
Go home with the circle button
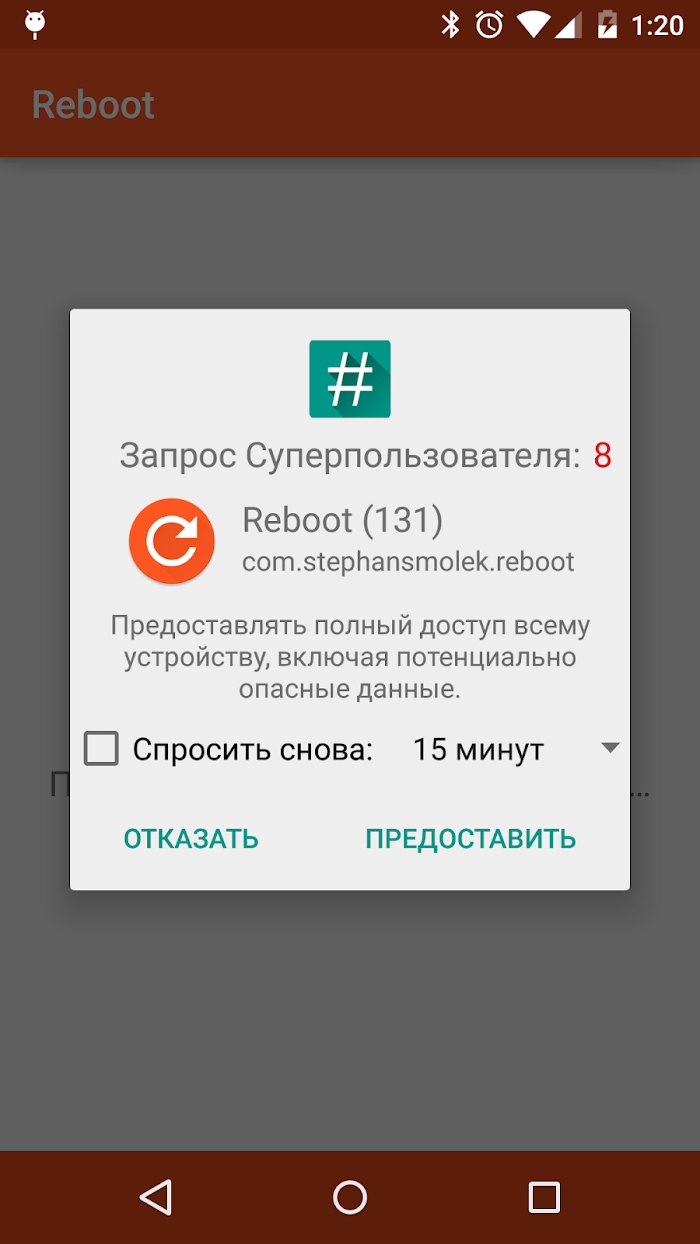(350, 1196)
